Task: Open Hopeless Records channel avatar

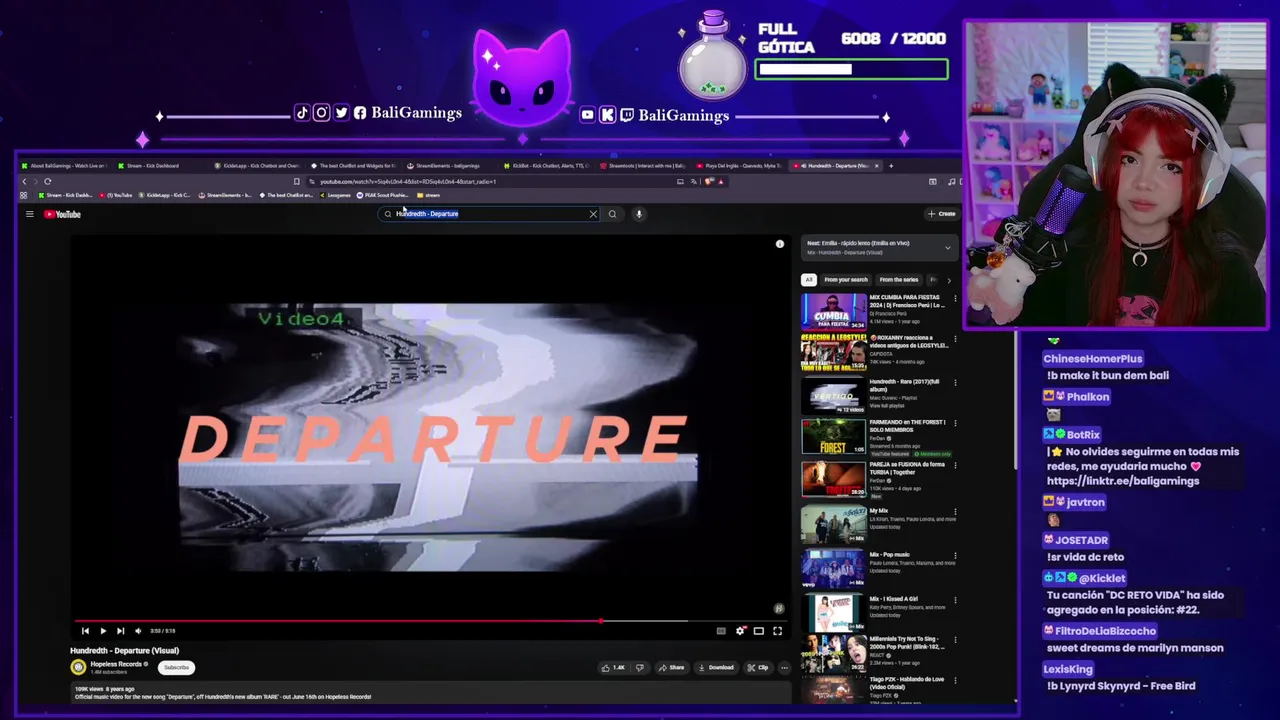Action: point(78,667)
